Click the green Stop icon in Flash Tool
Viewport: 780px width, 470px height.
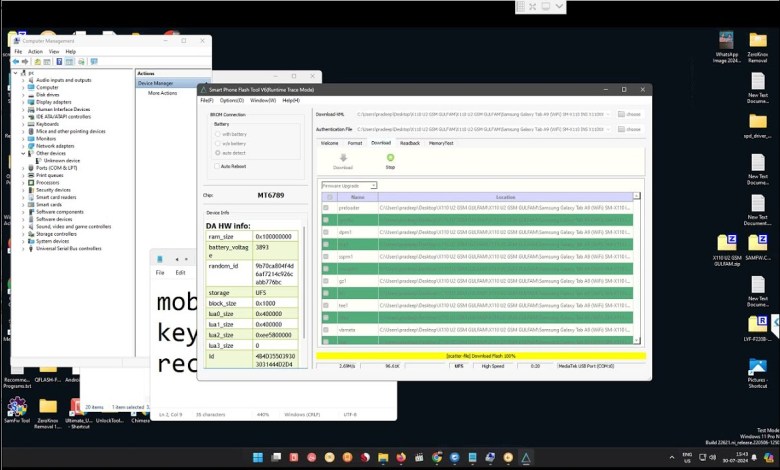pos(390,158)
